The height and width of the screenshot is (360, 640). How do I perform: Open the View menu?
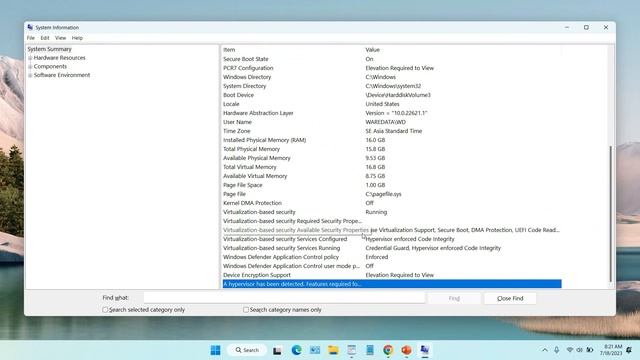(x=60, y=38)
